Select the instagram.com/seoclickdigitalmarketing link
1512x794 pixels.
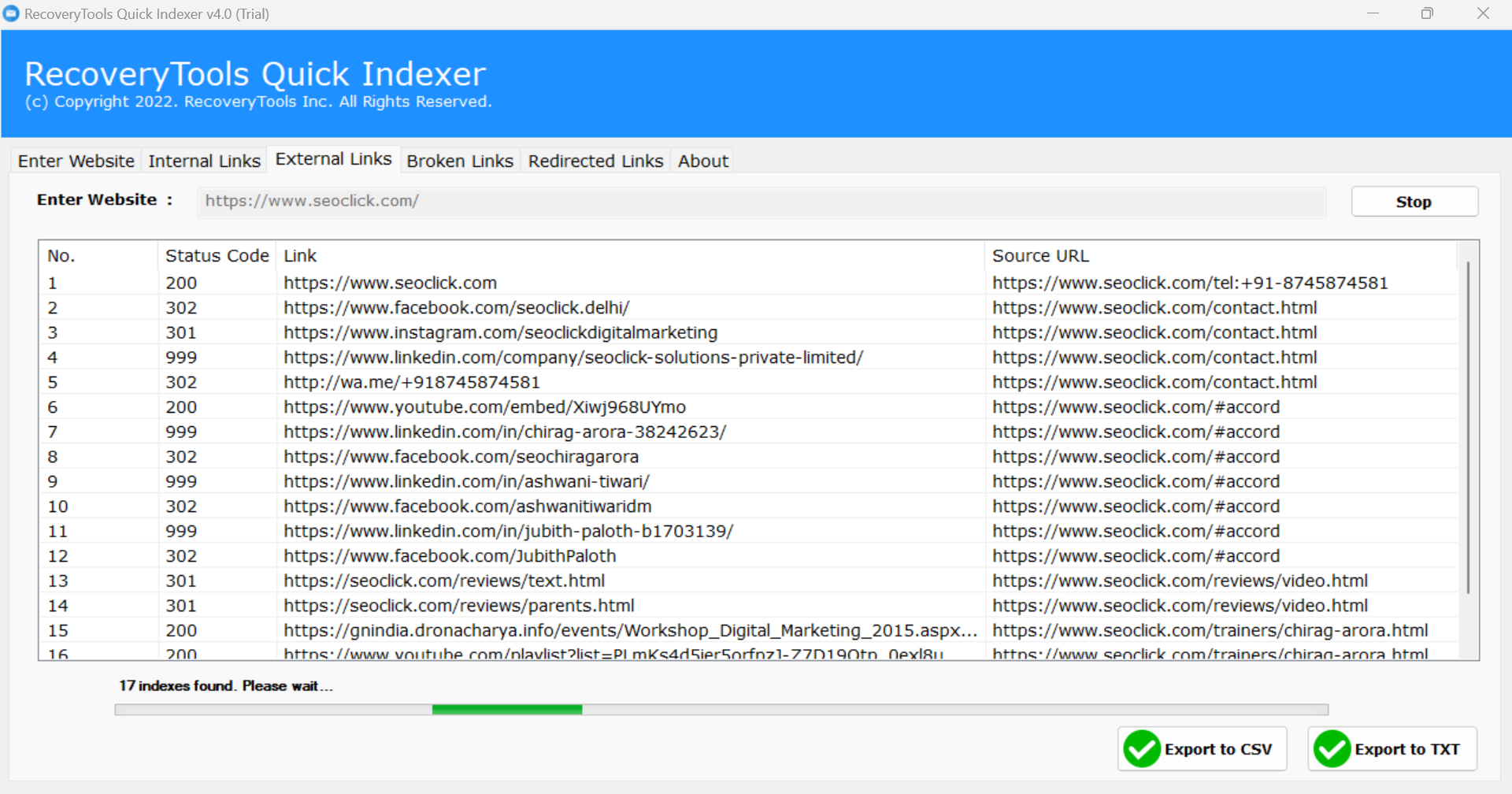click(500, 332)
